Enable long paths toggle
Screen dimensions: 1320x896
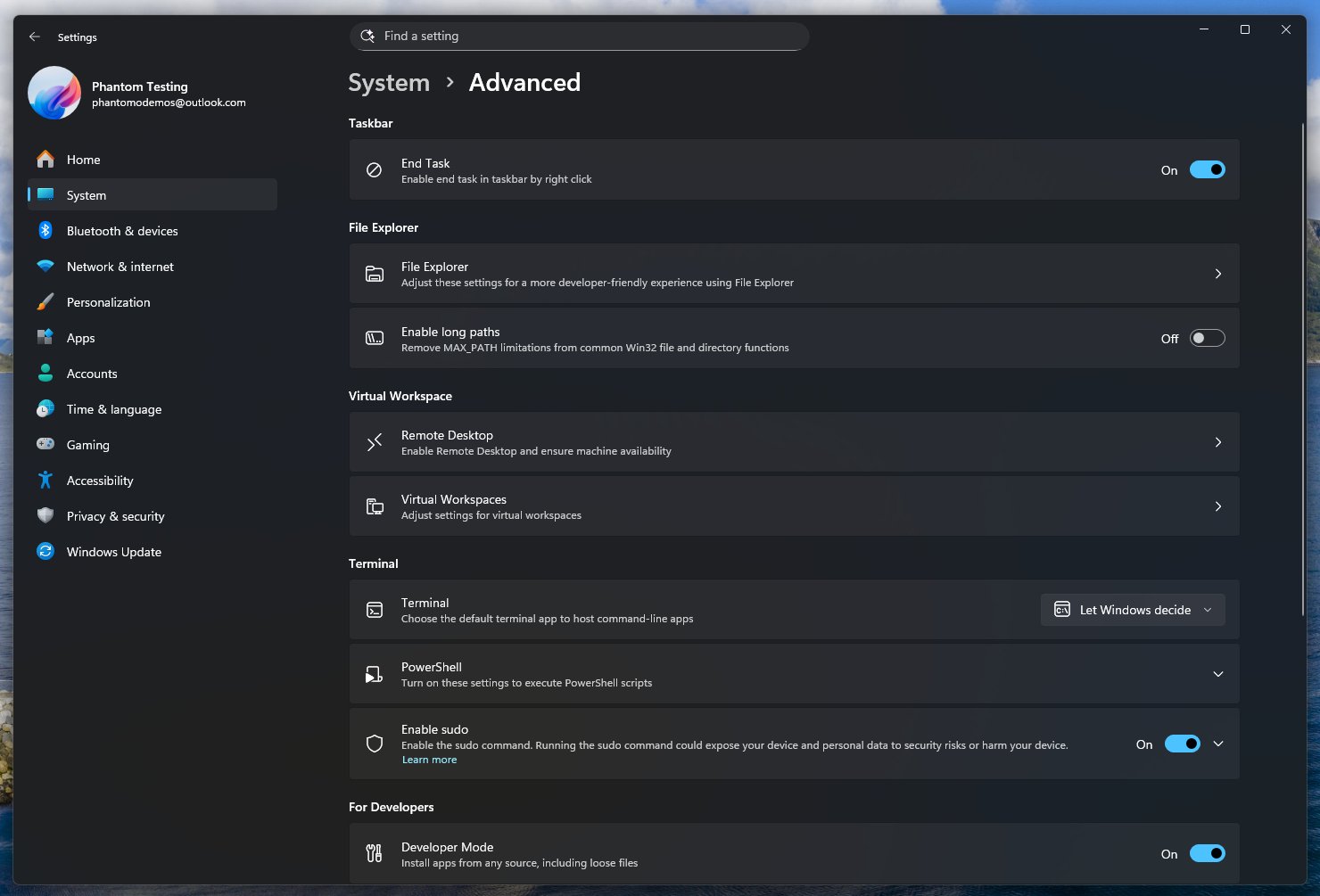coord(1208,338)
